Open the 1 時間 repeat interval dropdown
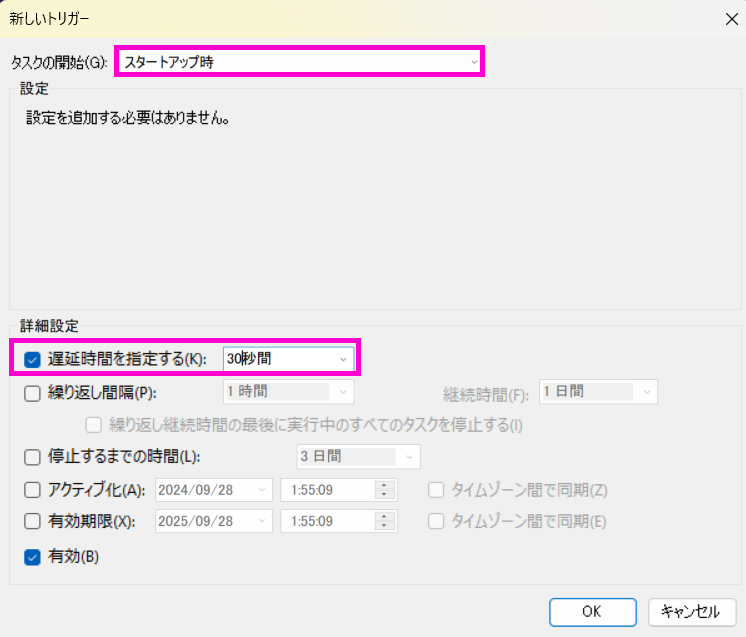Screen dimensions: 746x637 coord(288,392)
